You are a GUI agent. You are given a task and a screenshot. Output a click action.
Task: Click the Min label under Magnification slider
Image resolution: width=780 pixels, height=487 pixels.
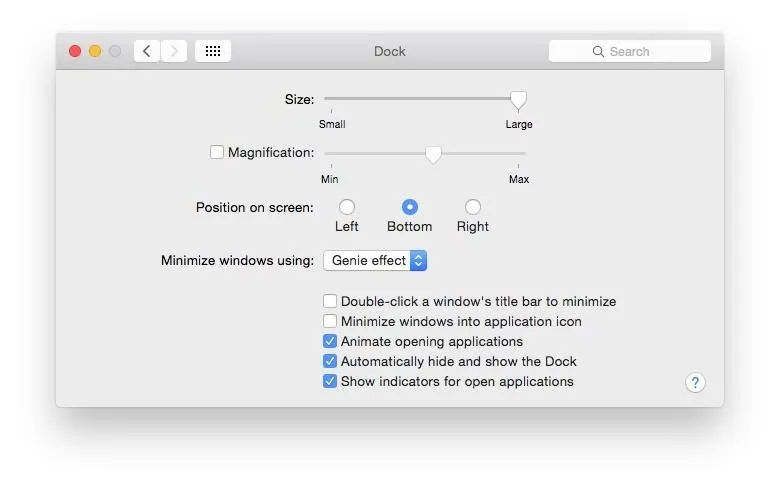[329, 179]
